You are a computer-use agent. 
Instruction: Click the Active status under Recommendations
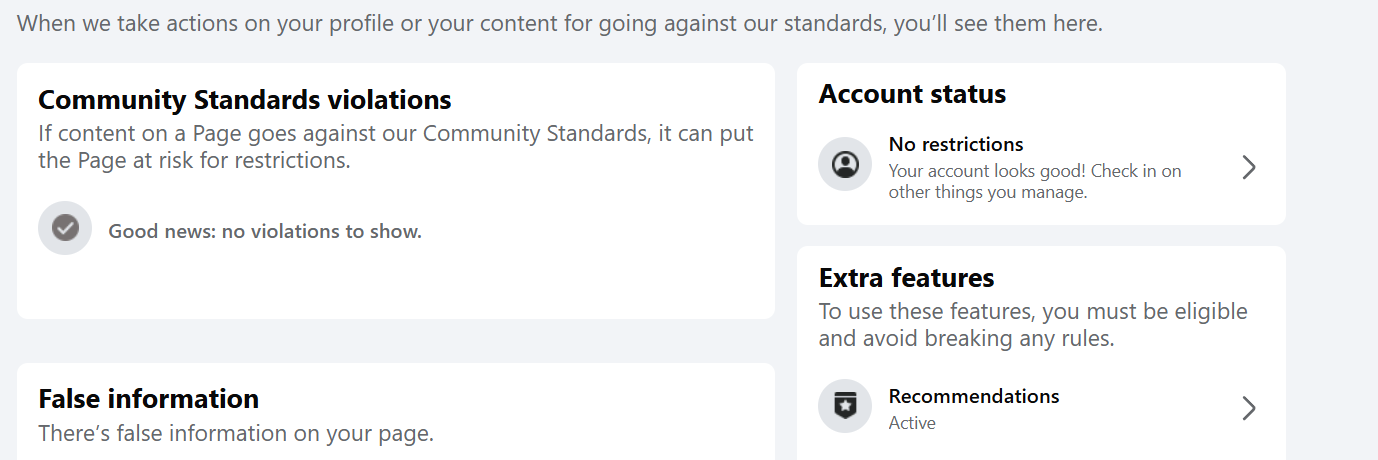tap(912, 423)
